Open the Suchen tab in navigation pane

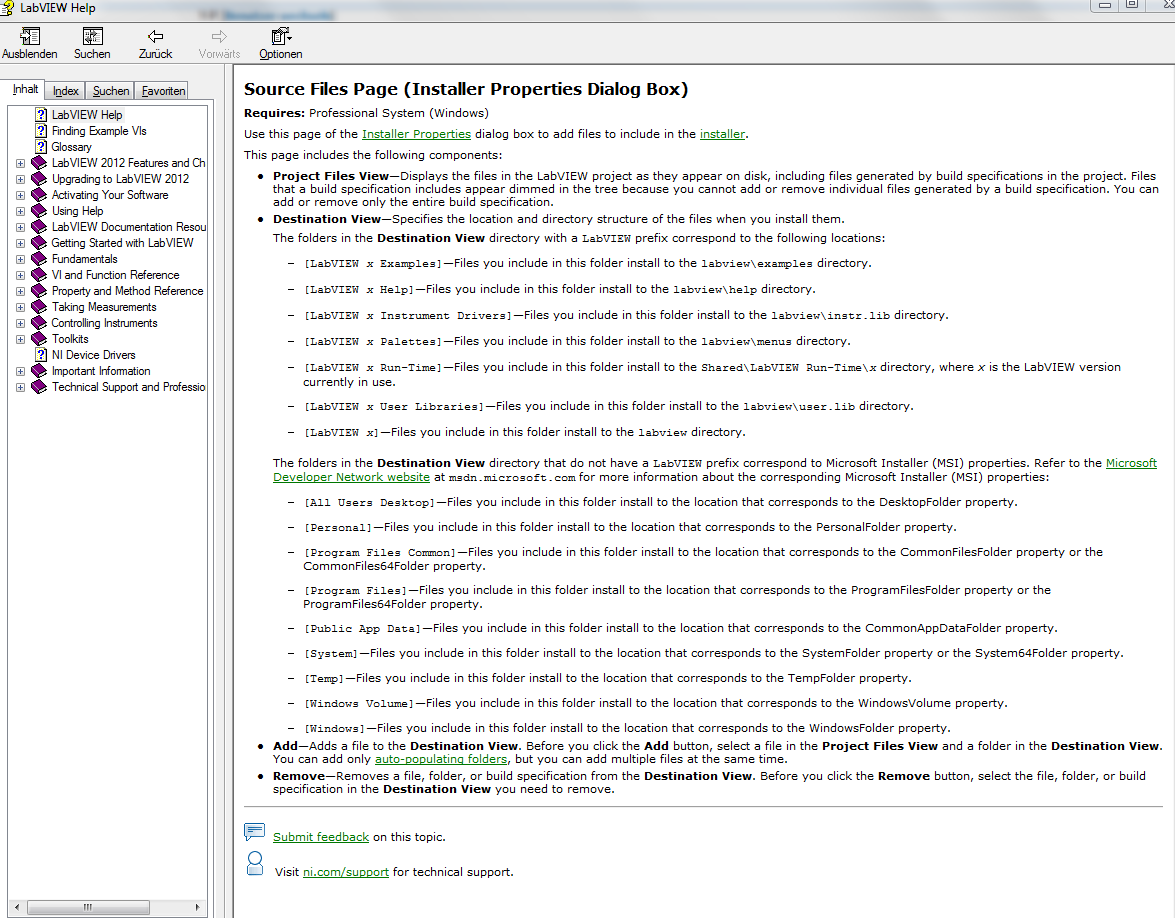click(110, 91)
